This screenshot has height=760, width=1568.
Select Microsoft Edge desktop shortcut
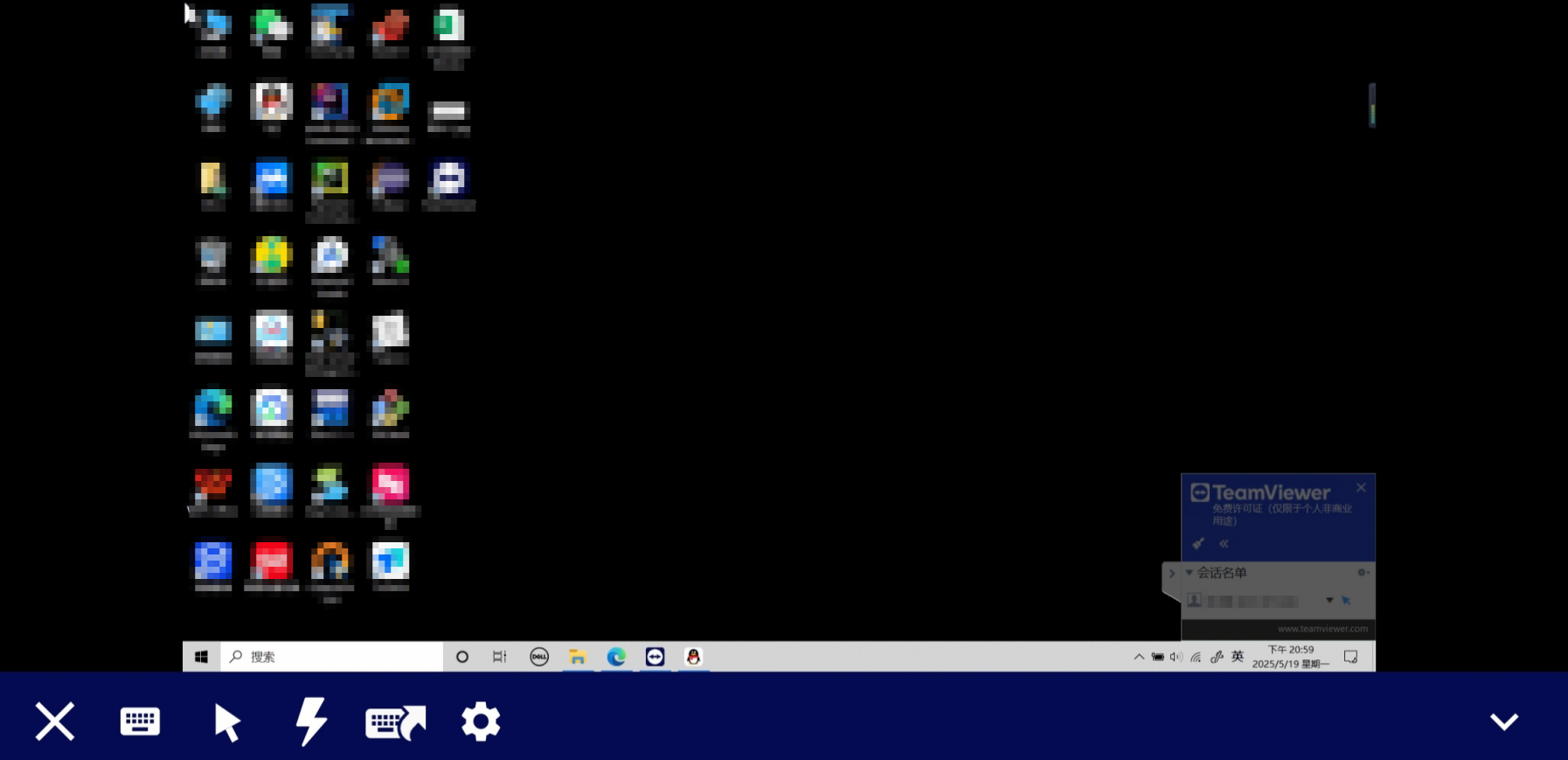coord(213,419)
